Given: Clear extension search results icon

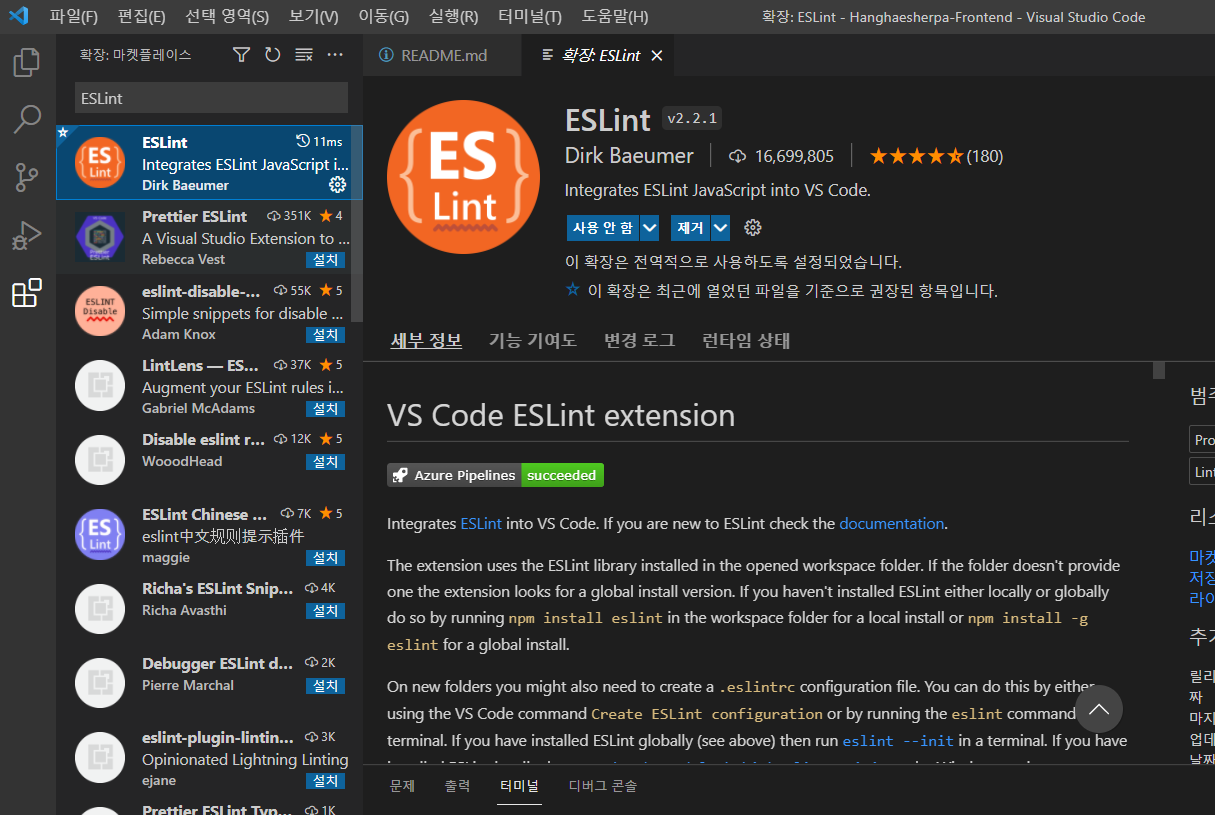Looking at the screenshot, I should pos(304,55).
